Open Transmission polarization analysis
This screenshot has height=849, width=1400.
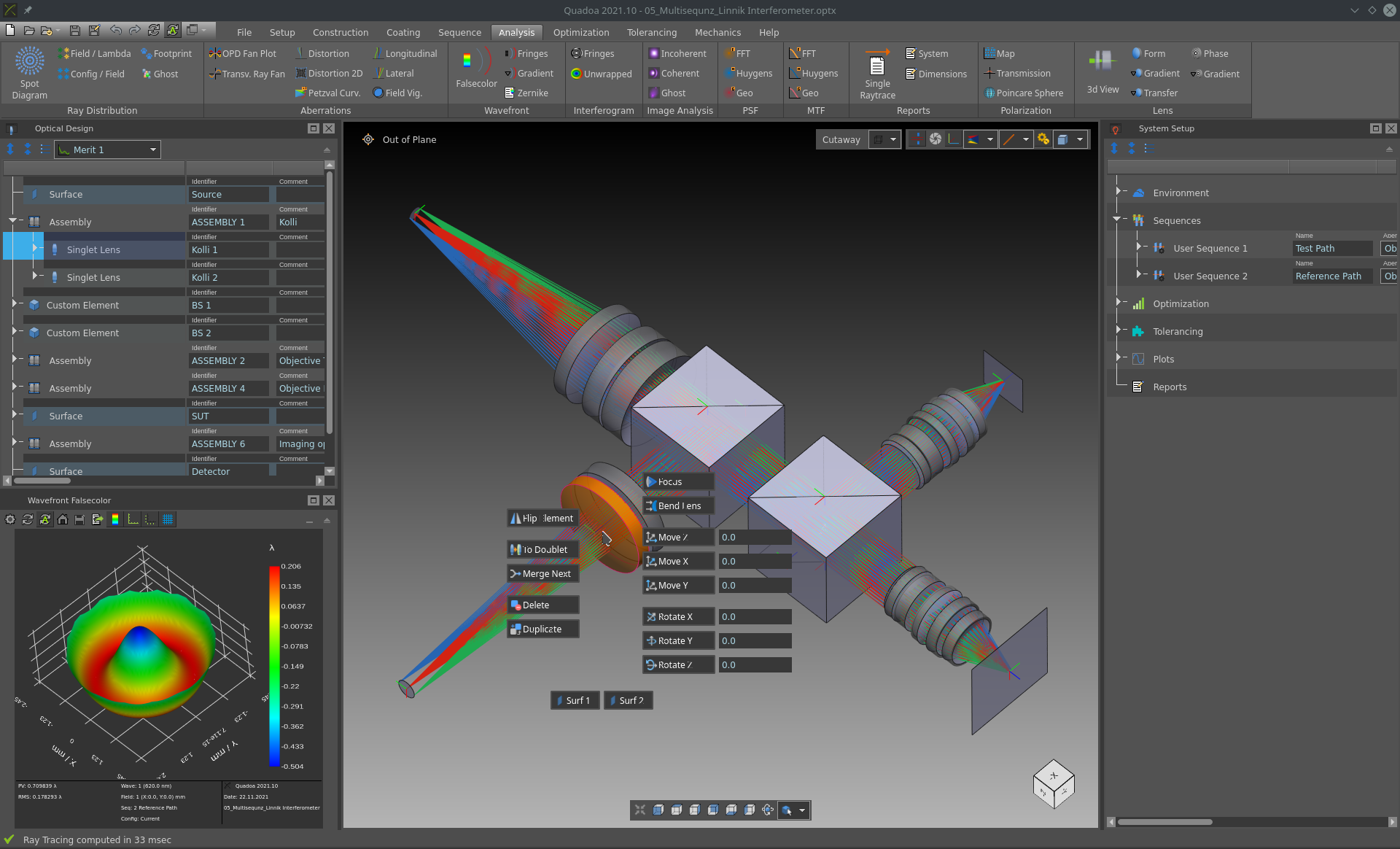[1017, 74]
